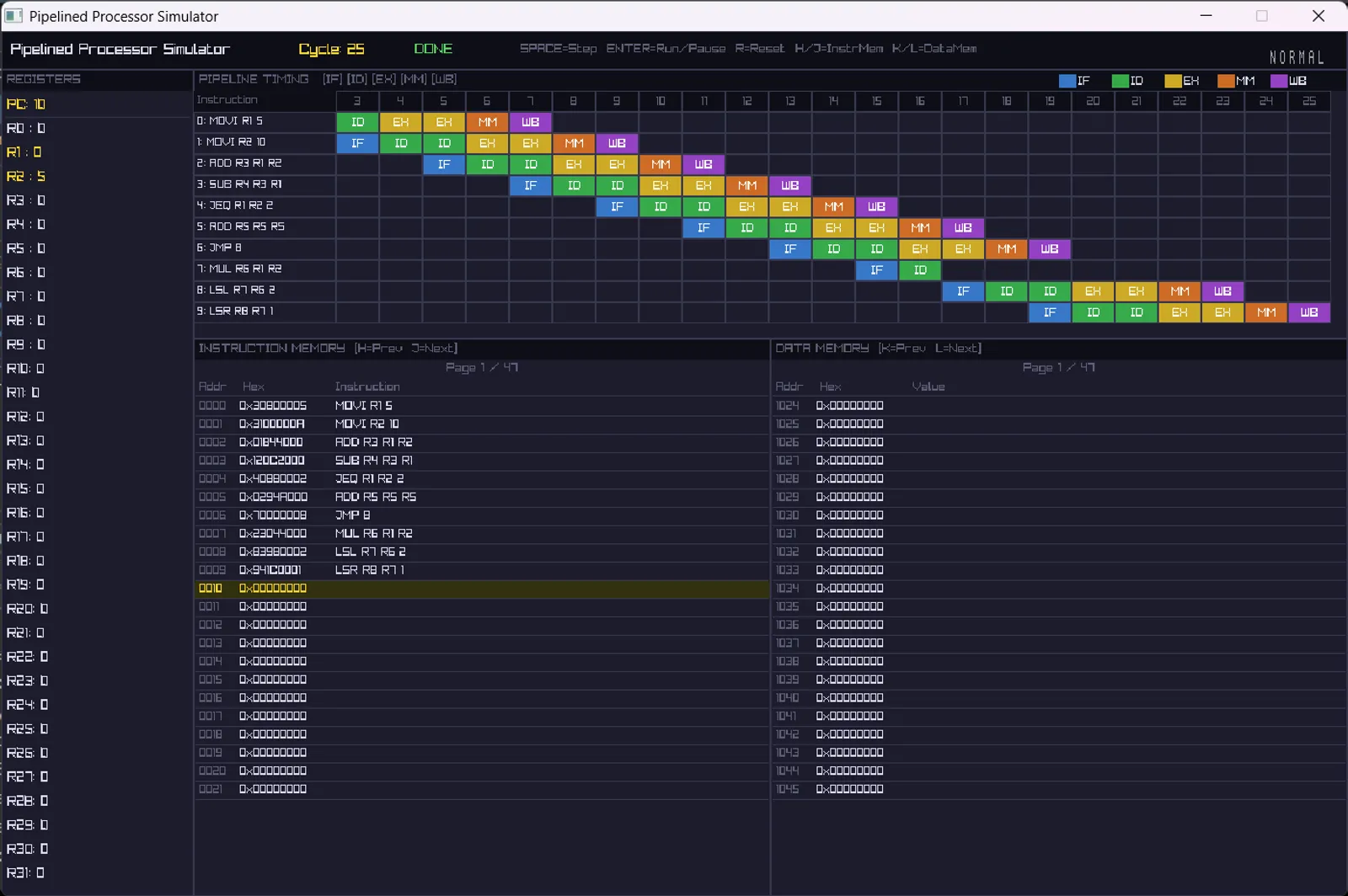Select register R16 in the list
The height and width of the screenshot is (896, 1348).
25,513
